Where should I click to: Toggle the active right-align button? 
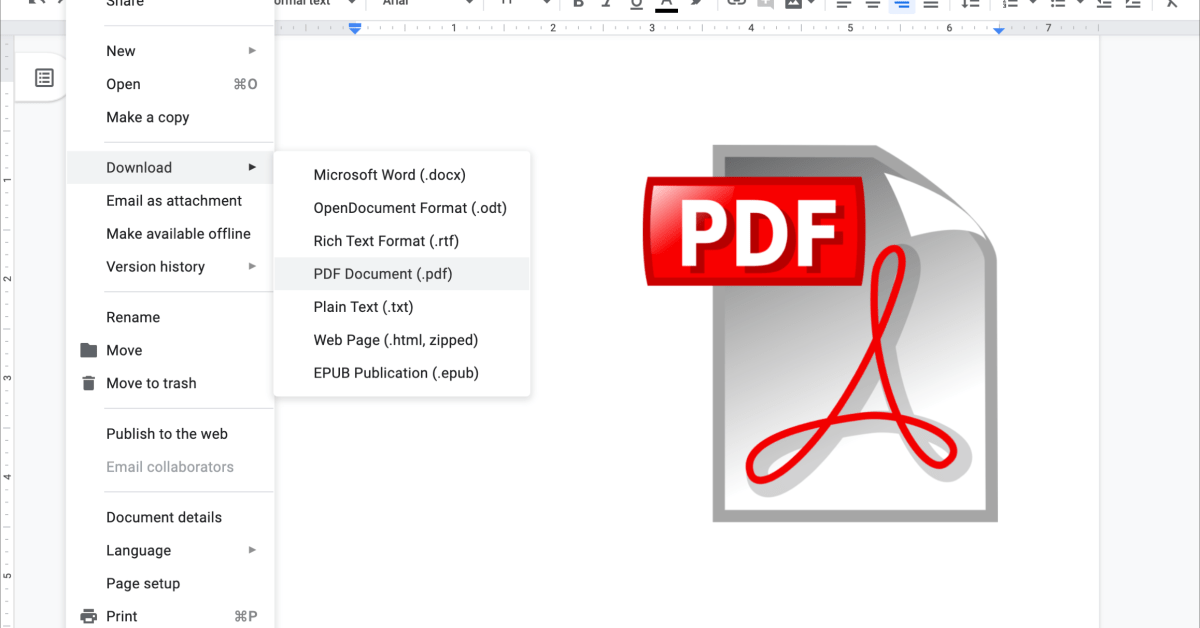coord(902,4)
